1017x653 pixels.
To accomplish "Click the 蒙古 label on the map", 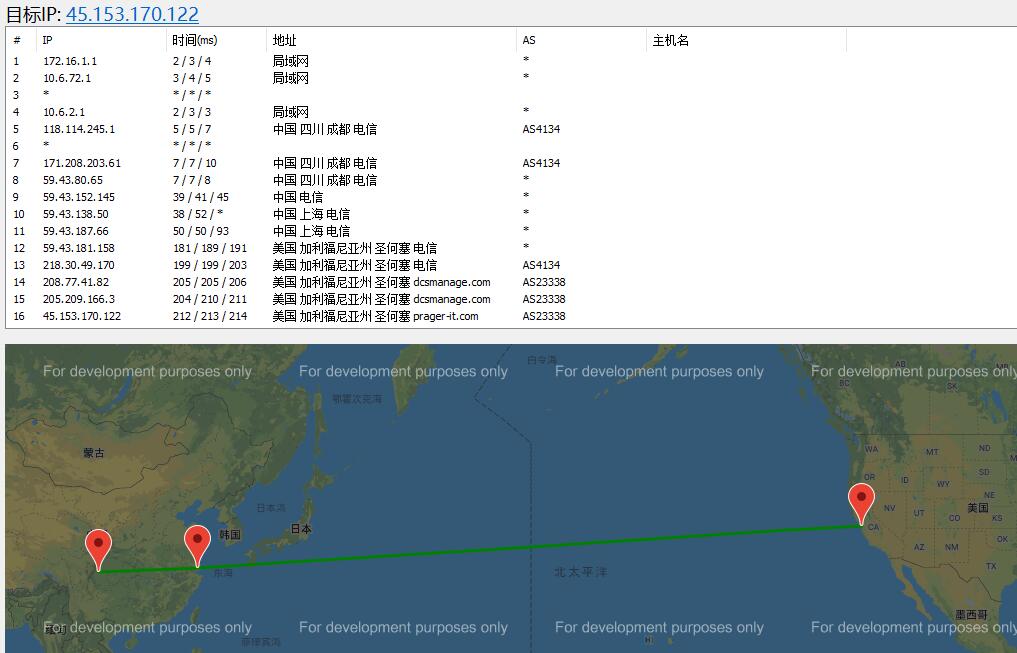I will (94, 453).
